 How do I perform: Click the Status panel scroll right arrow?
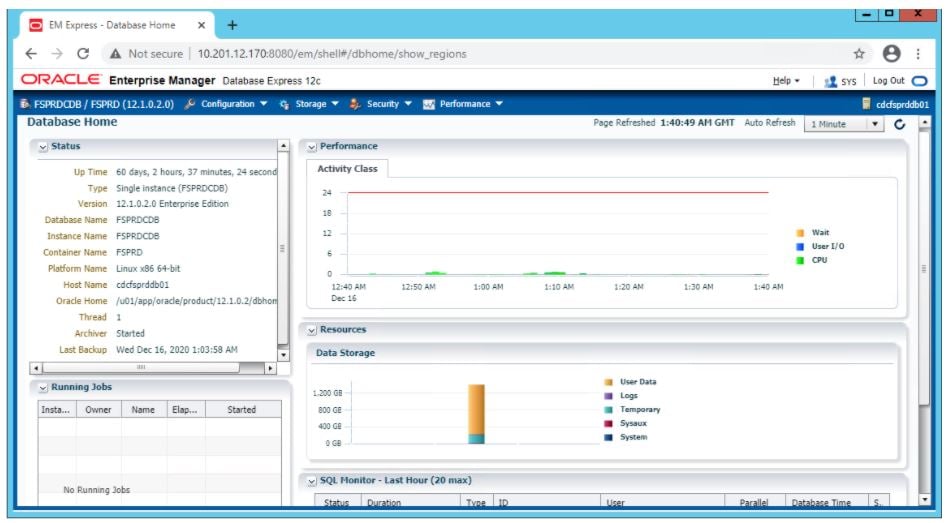[x=270, y=368]
